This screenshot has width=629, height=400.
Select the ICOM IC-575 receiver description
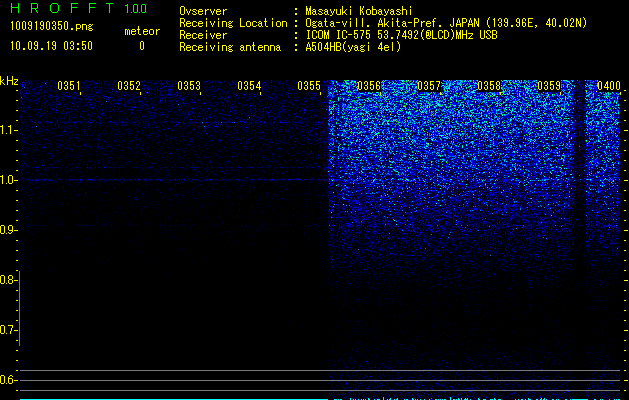[x=402, y=35]
